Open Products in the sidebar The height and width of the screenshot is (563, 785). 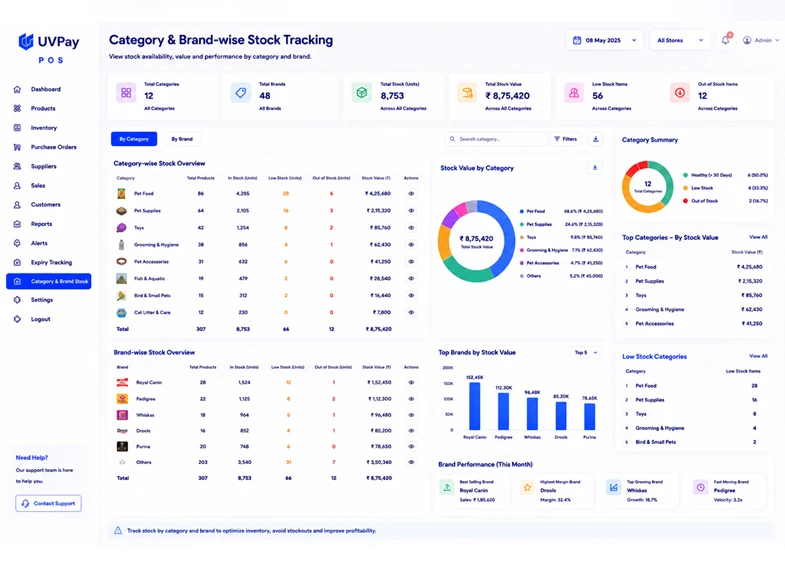[x=43, y=109]
